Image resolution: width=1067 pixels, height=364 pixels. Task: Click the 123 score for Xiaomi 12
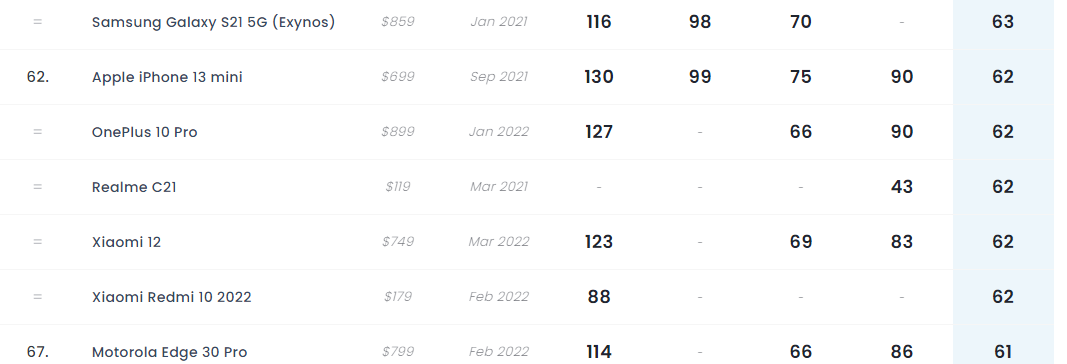tap(598, 242)
